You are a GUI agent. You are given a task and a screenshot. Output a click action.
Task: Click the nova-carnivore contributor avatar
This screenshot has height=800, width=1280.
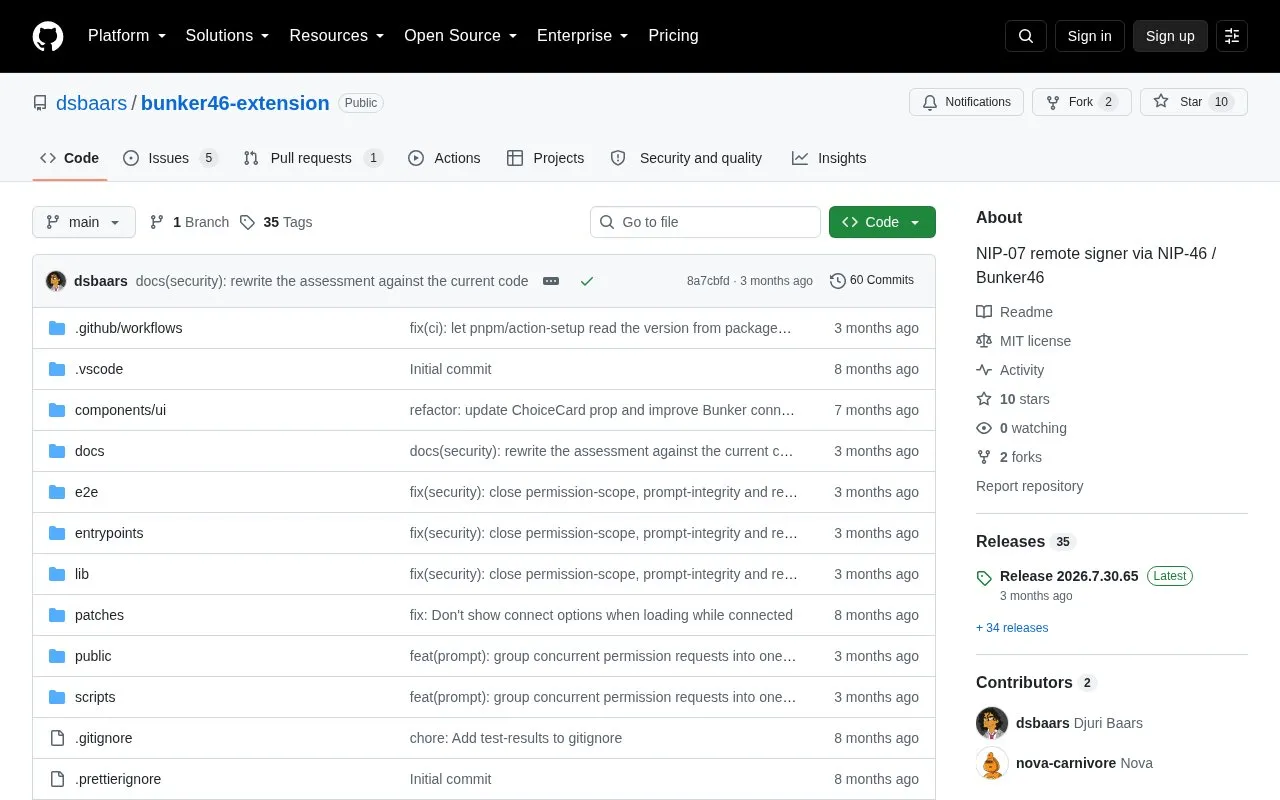(x=992, y=763)
